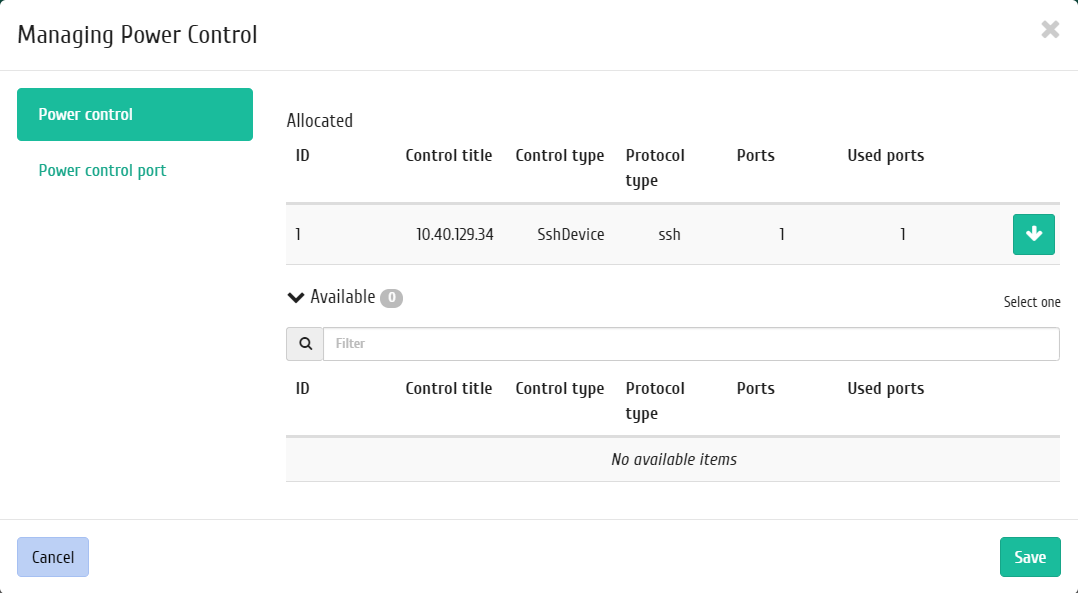1078x593 pixels.
Task: Click the Available section label
Action: pos(342,297)
